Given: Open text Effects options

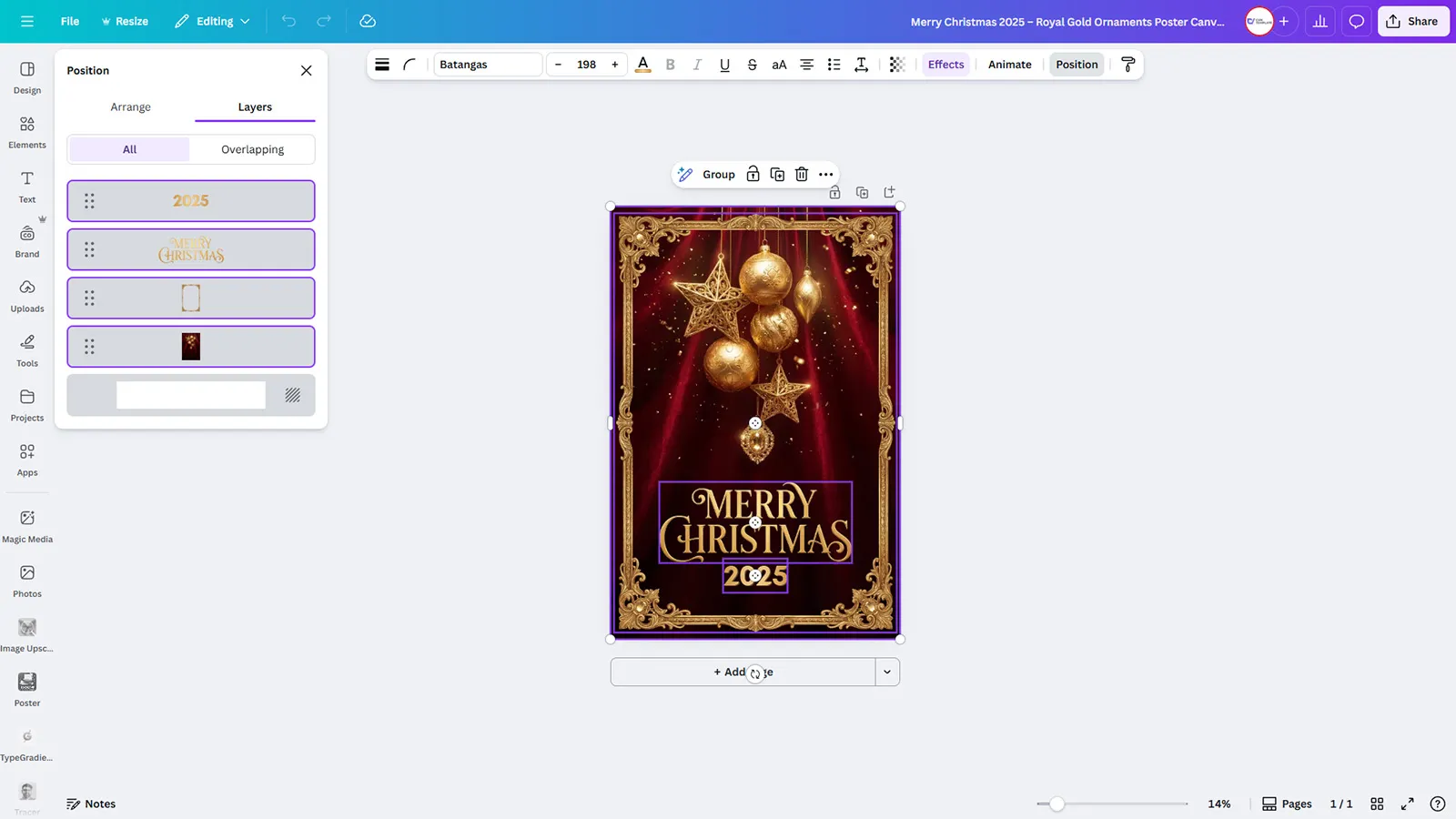Looking at the screenshot, I should point(945,65).
